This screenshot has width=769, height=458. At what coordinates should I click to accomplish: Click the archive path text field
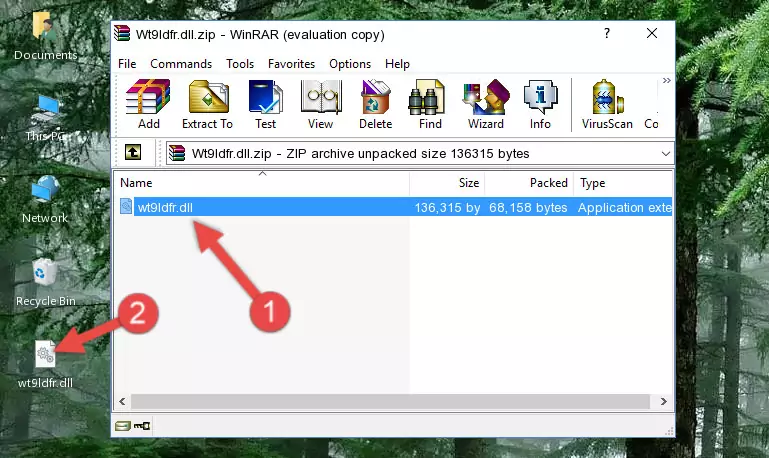tap(420, 153)
